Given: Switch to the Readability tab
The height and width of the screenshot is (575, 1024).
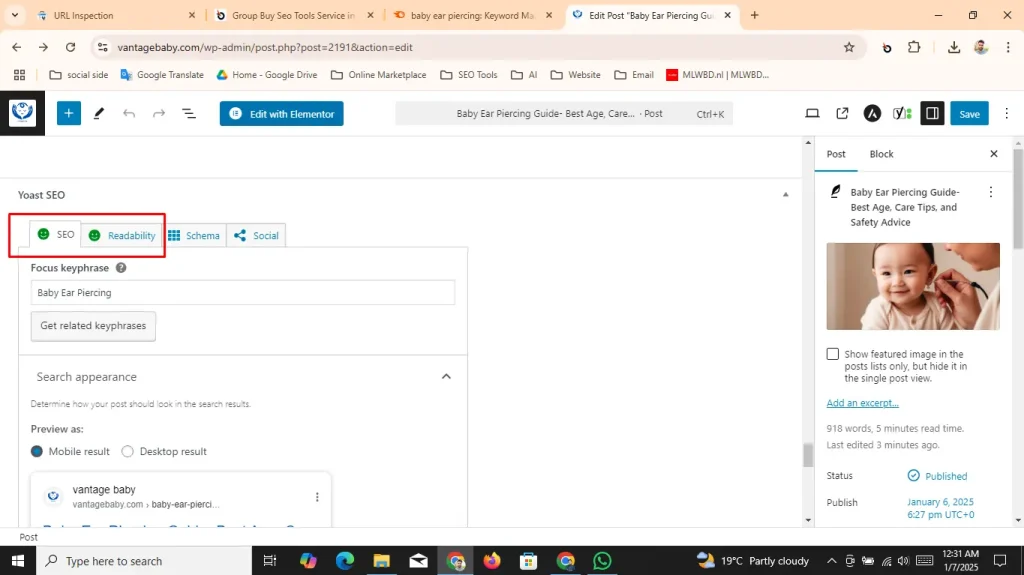Looking at the screenshot, I should click(122, 236).
